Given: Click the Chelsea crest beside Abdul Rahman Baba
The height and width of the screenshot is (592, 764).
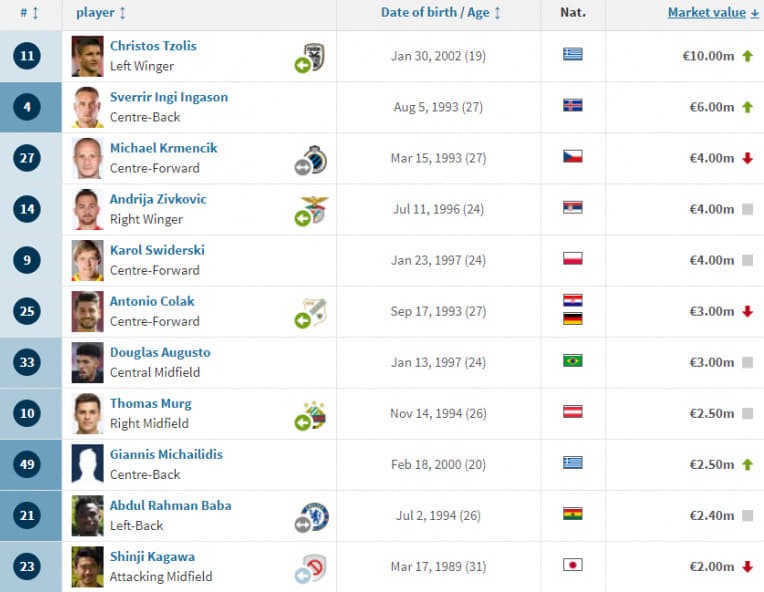Looking at the screenshot, I should 315,516.
